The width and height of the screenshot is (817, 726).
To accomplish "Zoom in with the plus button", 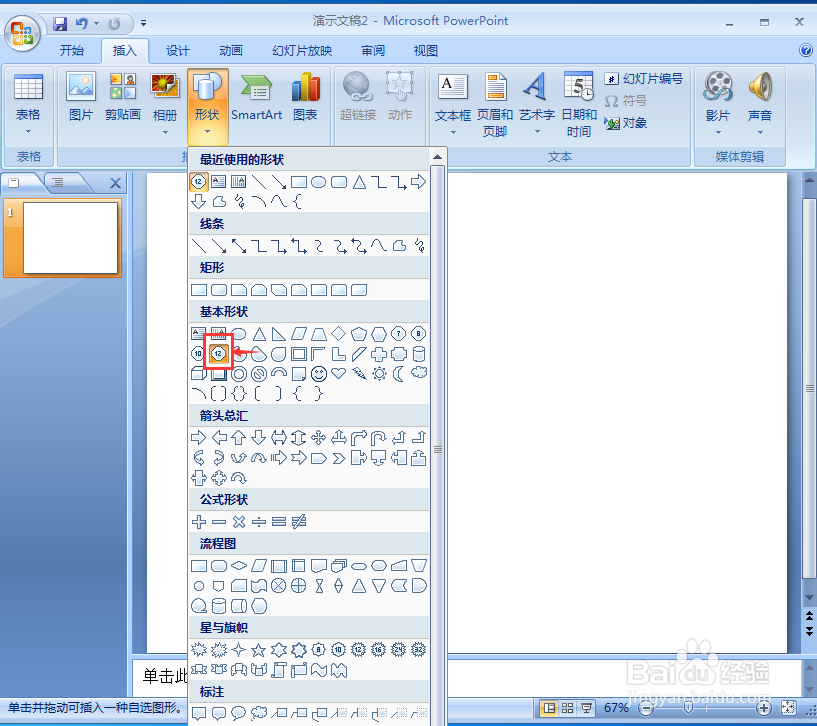I will pos(763,708).
